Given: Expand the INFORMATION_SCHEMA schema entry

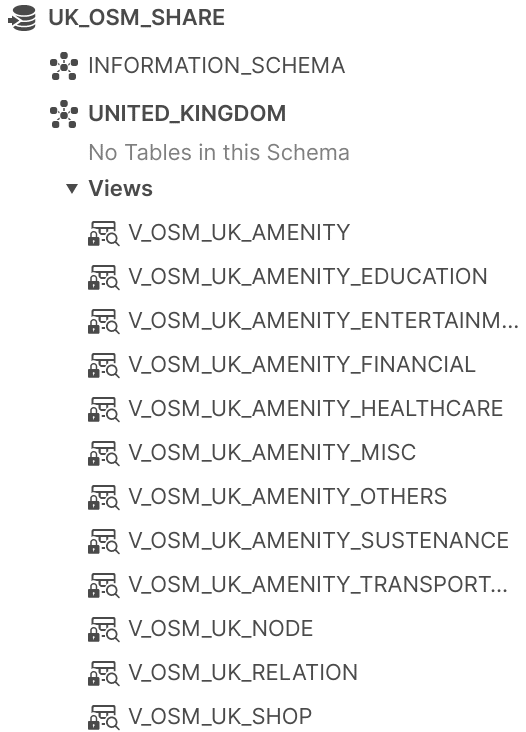Looking at the screenshot, I should [217, 66].
